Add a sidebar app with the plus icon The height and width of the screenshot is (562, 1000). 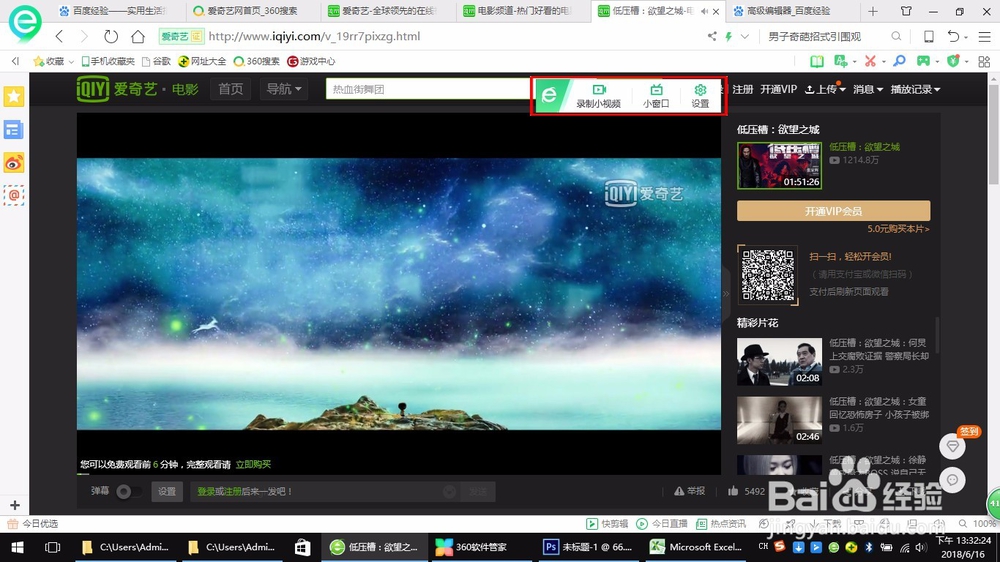click(x=15, y=505)
